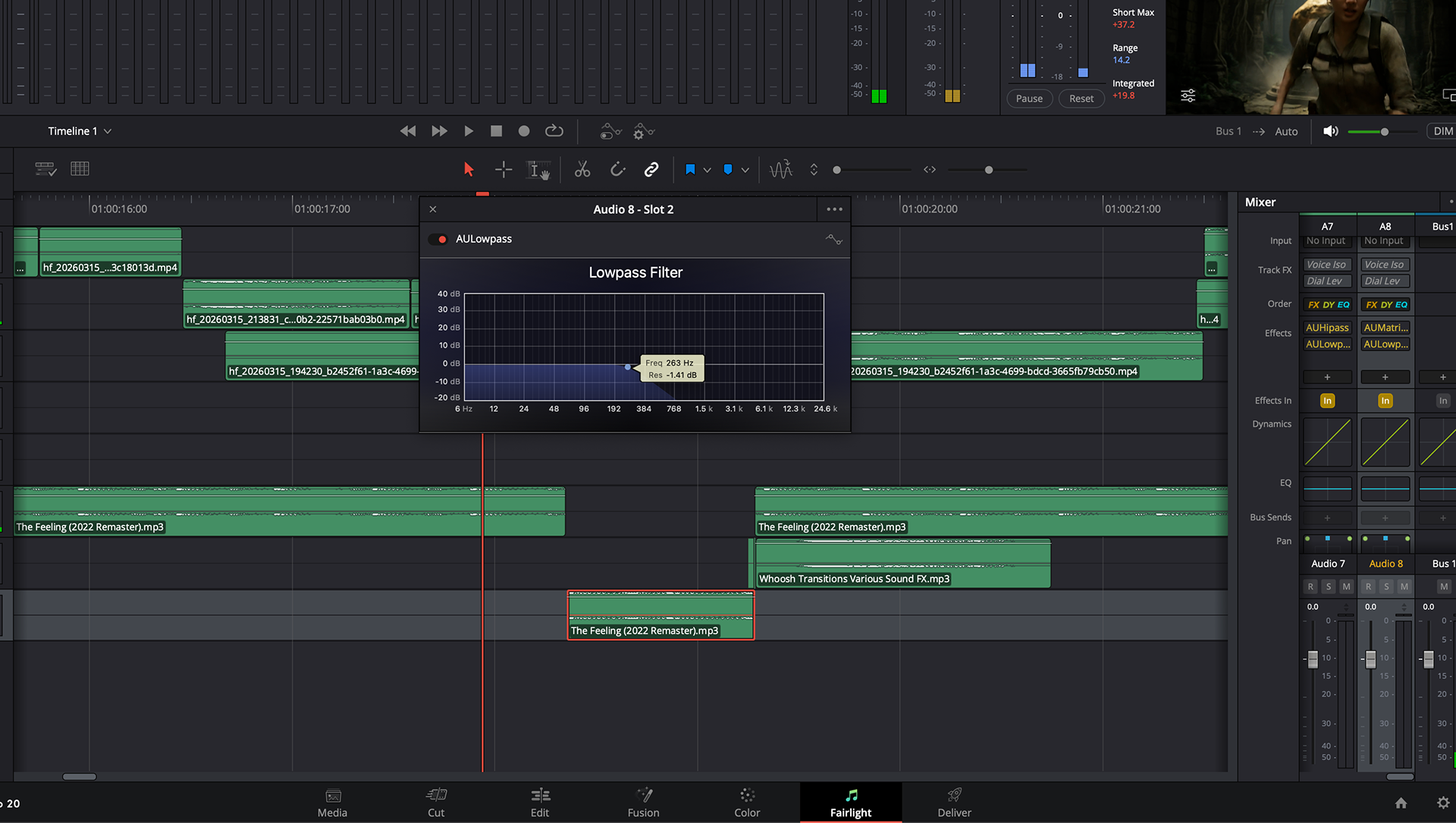Screen dimensions: 1456x823
Task: Click the Audio 8 fader handle
Action: click(1370, 659)
